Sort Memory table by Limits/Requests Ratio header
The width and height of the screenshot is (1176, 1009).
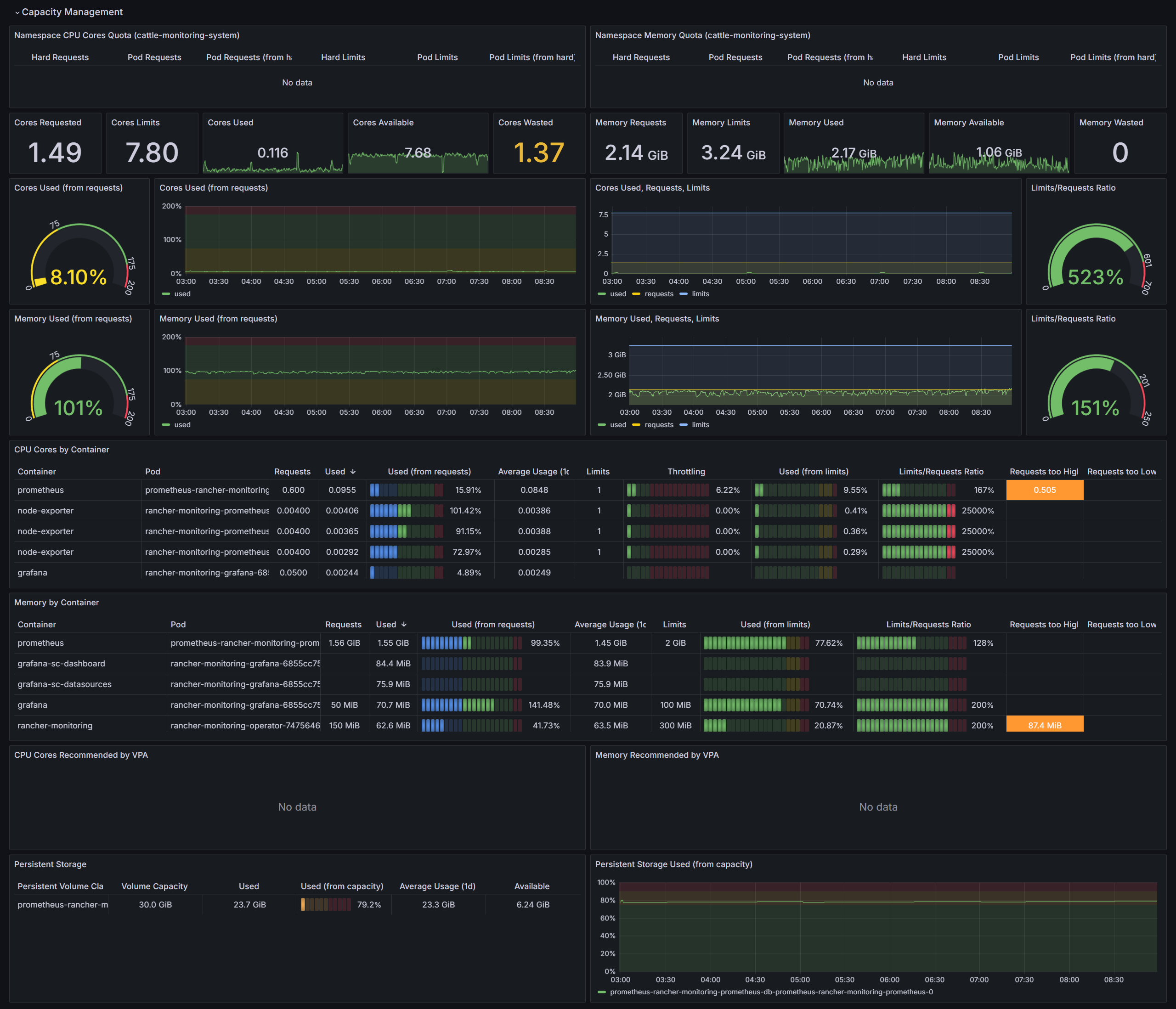(928, 624)
